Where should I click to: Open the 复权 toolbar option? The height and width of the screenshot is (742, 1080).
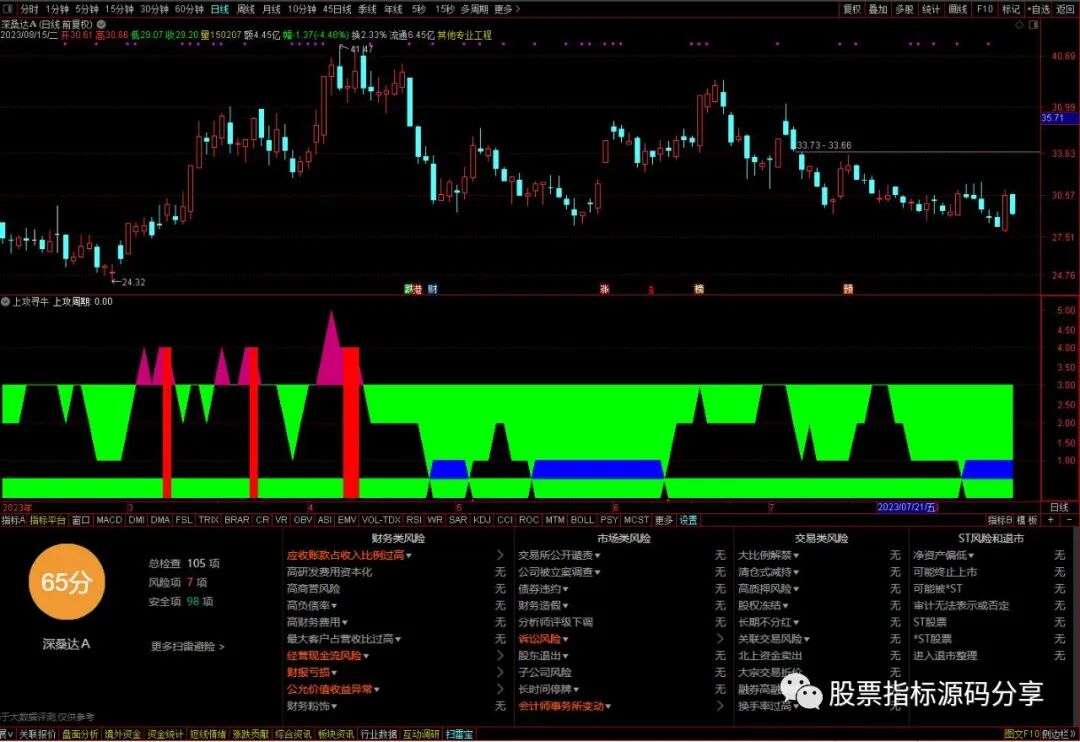point(852,9)
